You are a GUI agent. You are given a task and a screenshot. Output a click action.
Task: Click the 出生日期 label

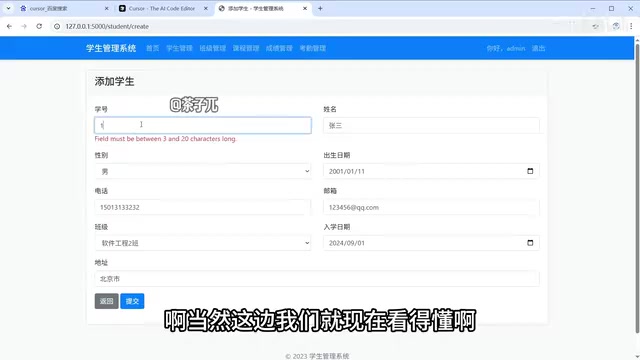(x=337, y=155)
